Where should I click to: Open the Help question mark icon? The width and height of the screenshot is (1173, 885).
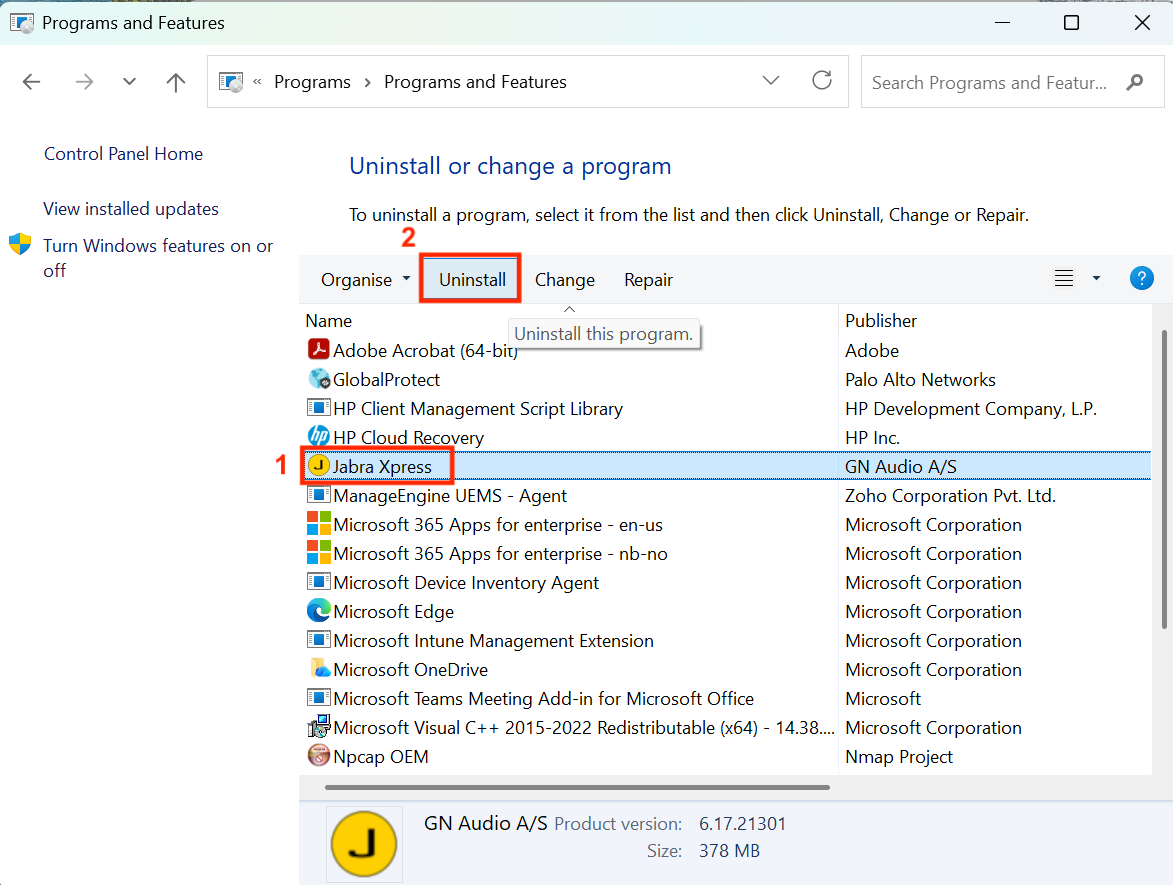click(1141, 278)
